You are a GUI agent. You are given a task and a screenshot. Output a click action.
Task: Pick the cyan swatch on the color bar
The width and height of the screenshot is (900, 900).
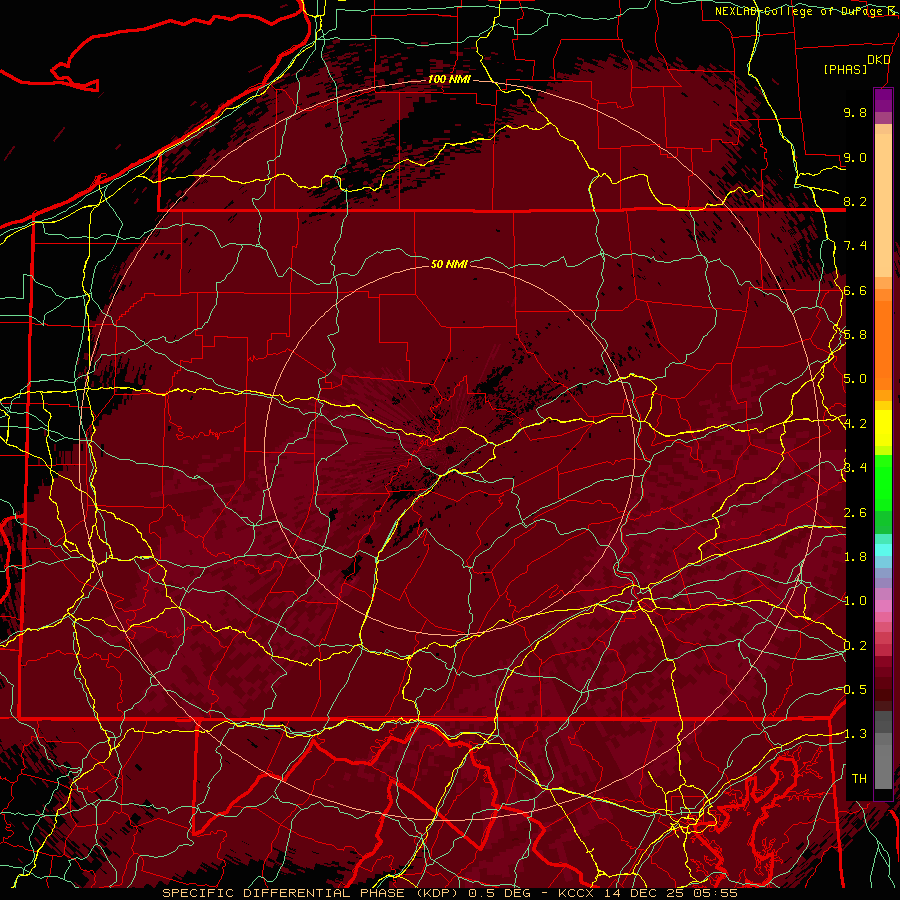(883, 550)
